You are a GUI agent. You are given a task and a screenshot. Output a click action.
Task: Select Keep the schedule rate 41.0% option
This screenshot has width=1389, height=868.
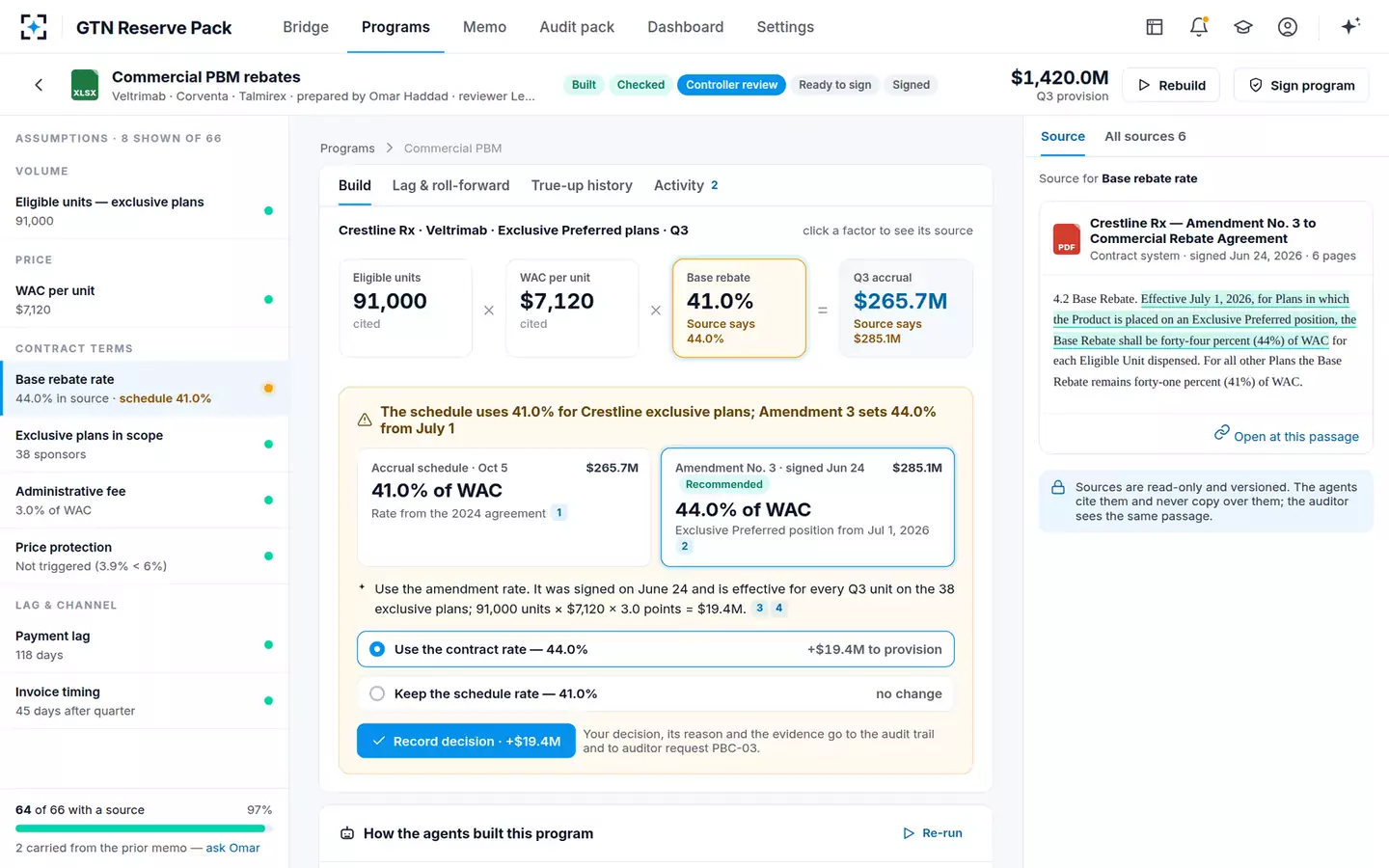click(656, 693)
